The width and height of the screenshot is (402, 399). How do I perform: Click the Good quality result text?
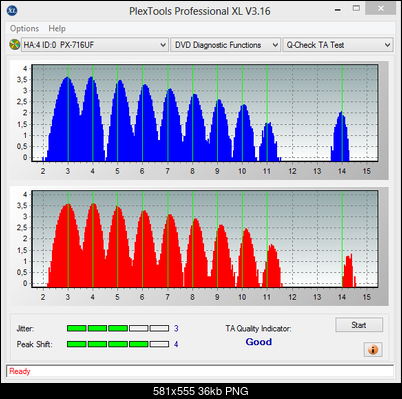coord(259,342)
